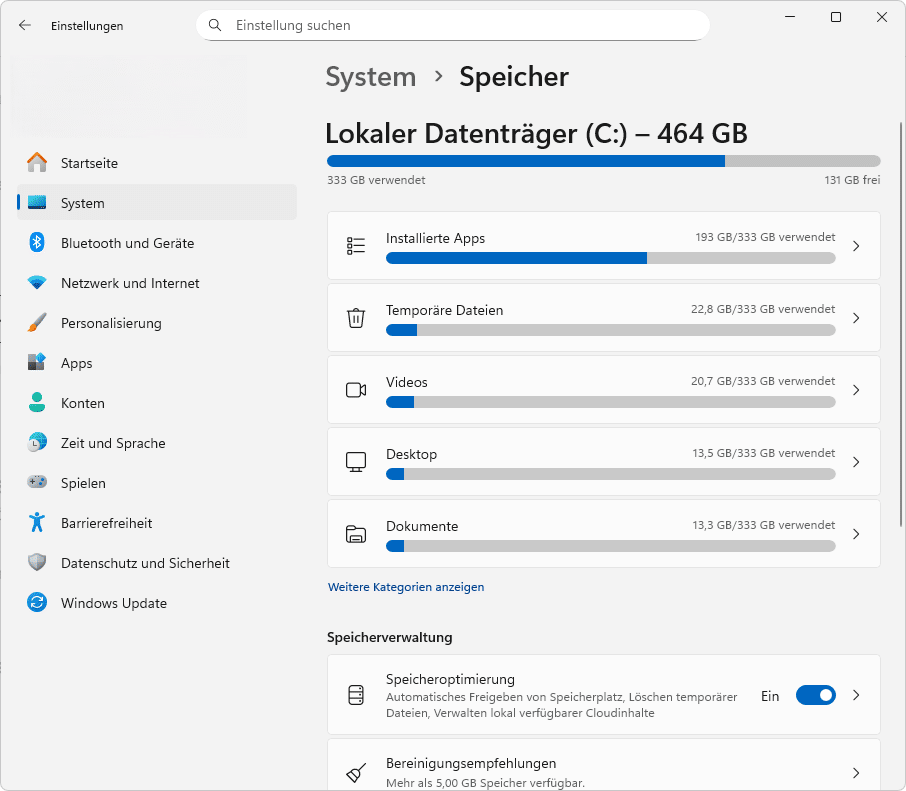Image resolution: width=906 pixels, height=791 pixels.
Task: Click the Bluetooth icon in sidebar
Action: (x=37, y=243)
